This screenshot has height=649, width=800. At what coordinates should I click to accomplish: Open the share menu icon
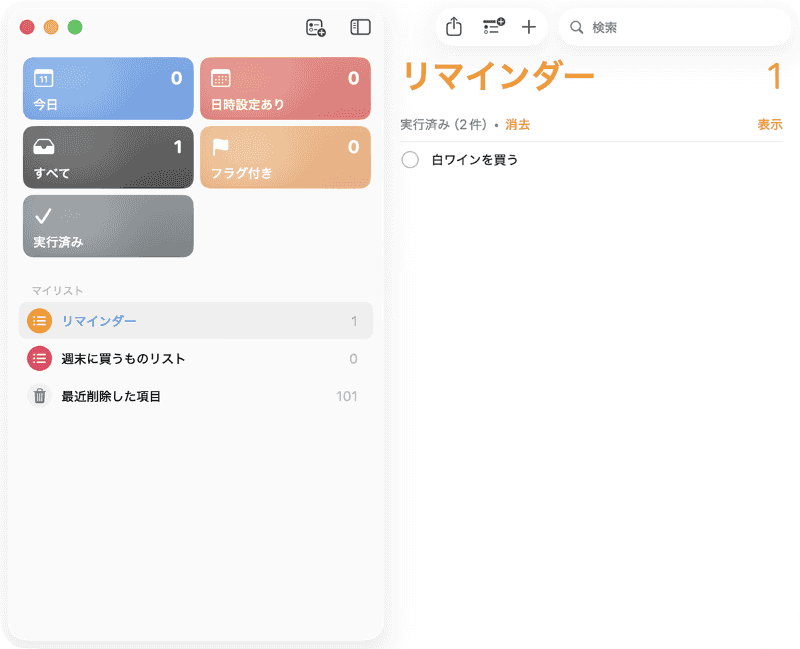pyautogui.click(x=453, y=27)
